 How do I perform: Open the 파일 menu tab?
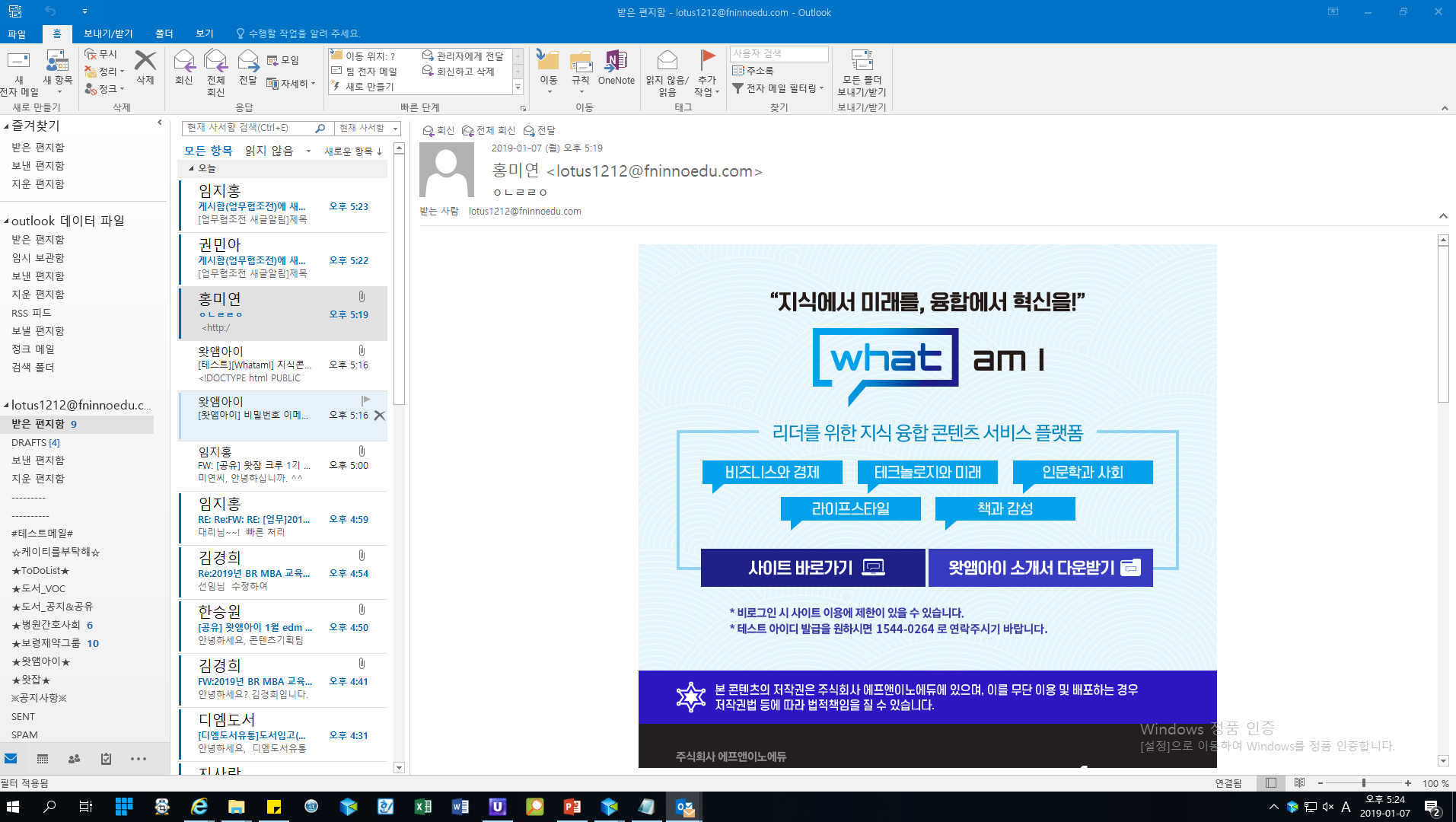click(17, 33)
